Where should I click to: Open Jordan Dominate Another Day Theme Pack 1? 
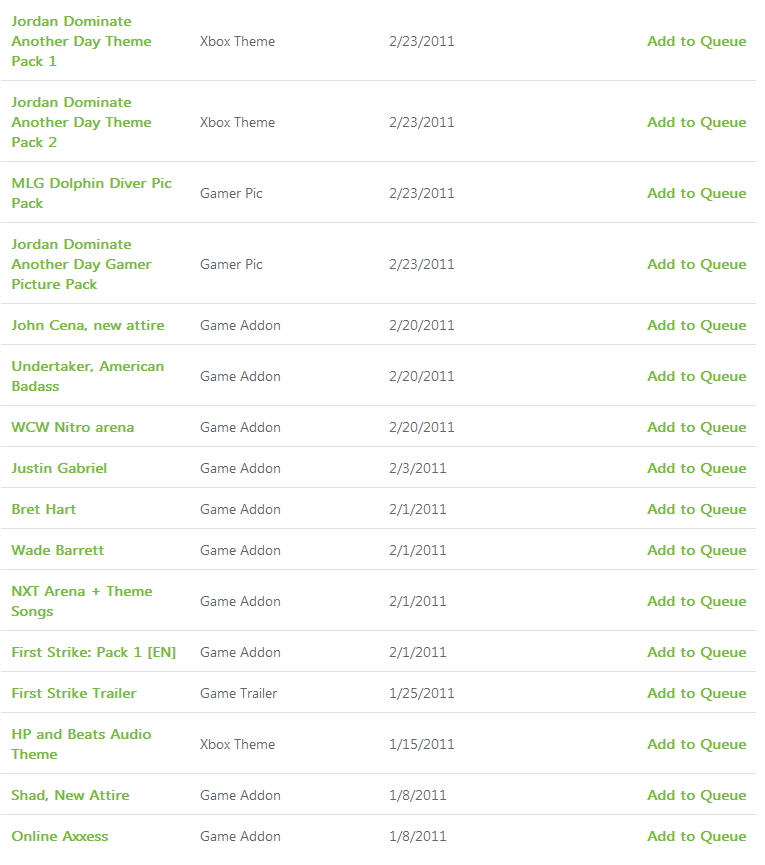click(81, 41)
